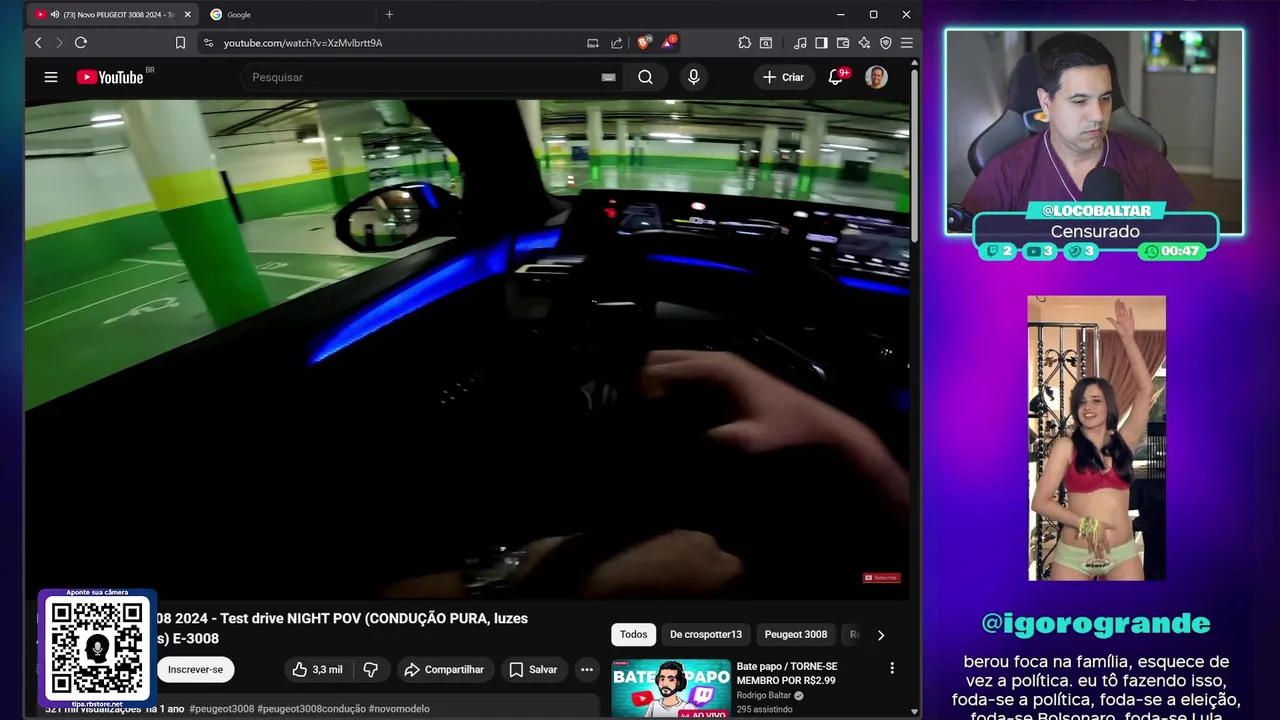Screen dimensions: 1280x720
Task: Click the video title Test drive NIGHT POV
Action: tap(341, 628)
